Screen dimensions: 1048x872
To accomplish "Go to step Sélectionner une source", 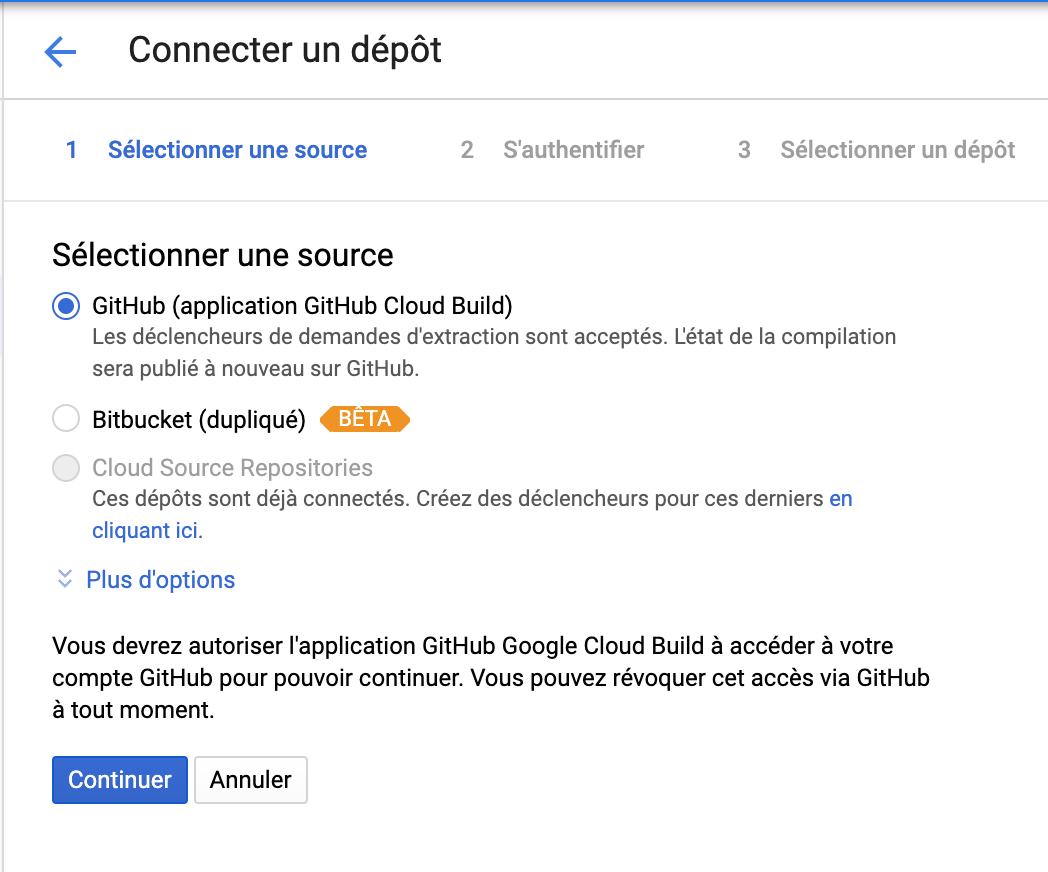I will pyautogui.click(x=237, y=150).
